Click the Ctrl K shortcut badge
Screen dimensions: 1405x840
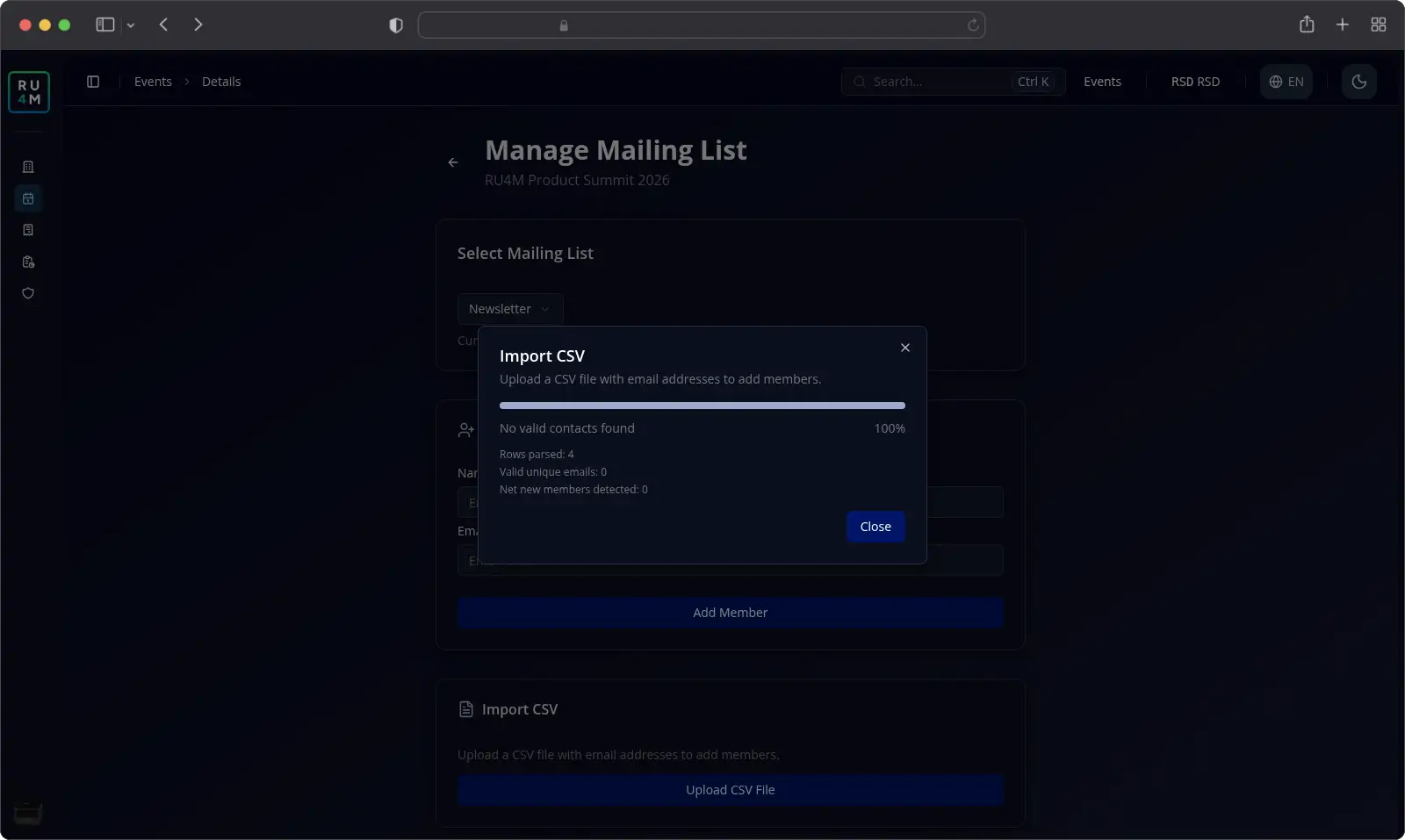[x=1034, y=82]
